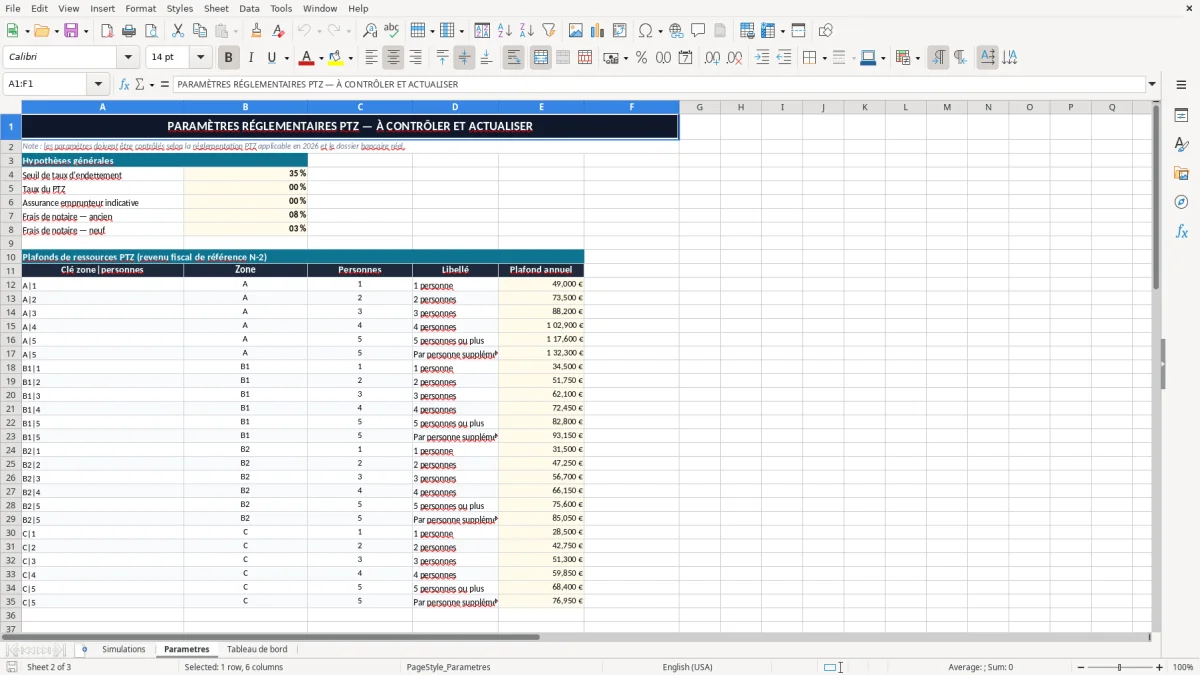Toggle Bold formatting

pyautogui.click(x=229, y=58)
